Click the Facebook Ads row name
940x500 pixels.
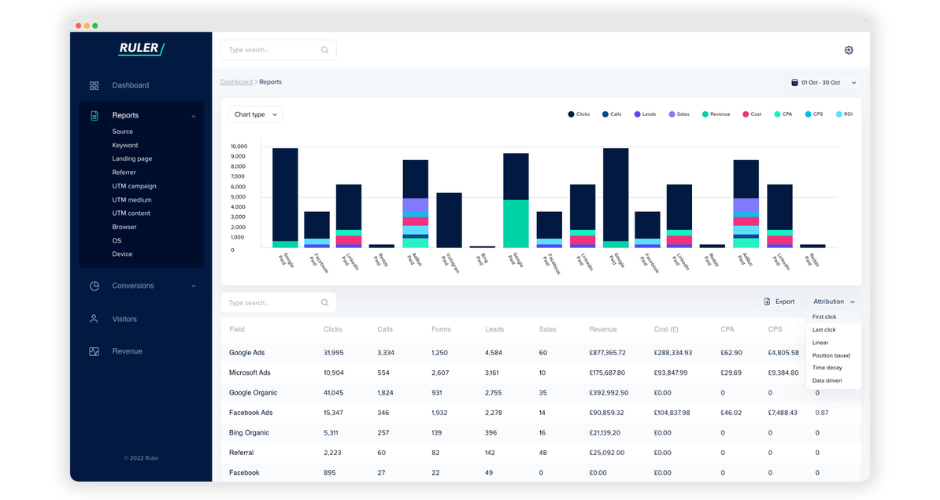[251, 412]
